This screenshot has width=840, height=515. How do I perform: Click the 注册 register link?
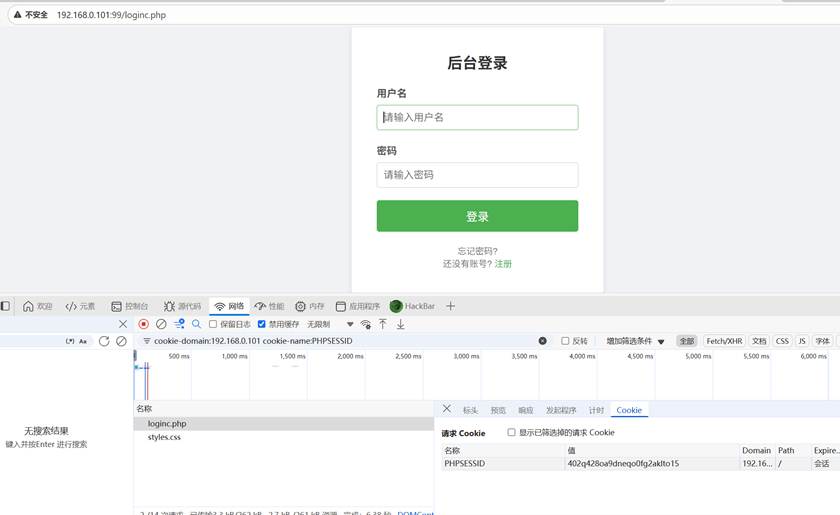coord(503,264)
